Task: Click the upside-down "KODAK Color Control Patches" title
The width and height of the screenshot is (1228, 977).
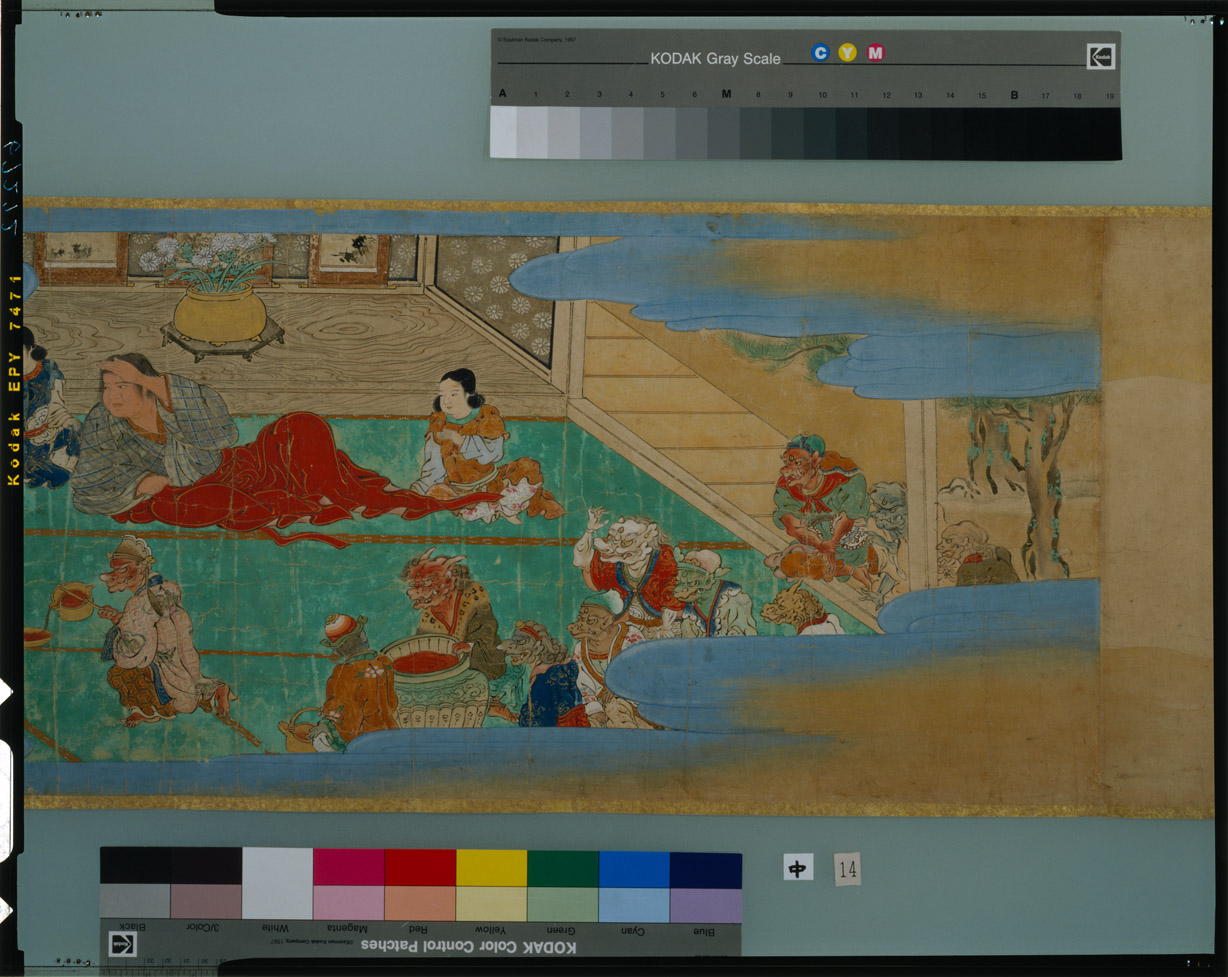Action: coord(468,946)
